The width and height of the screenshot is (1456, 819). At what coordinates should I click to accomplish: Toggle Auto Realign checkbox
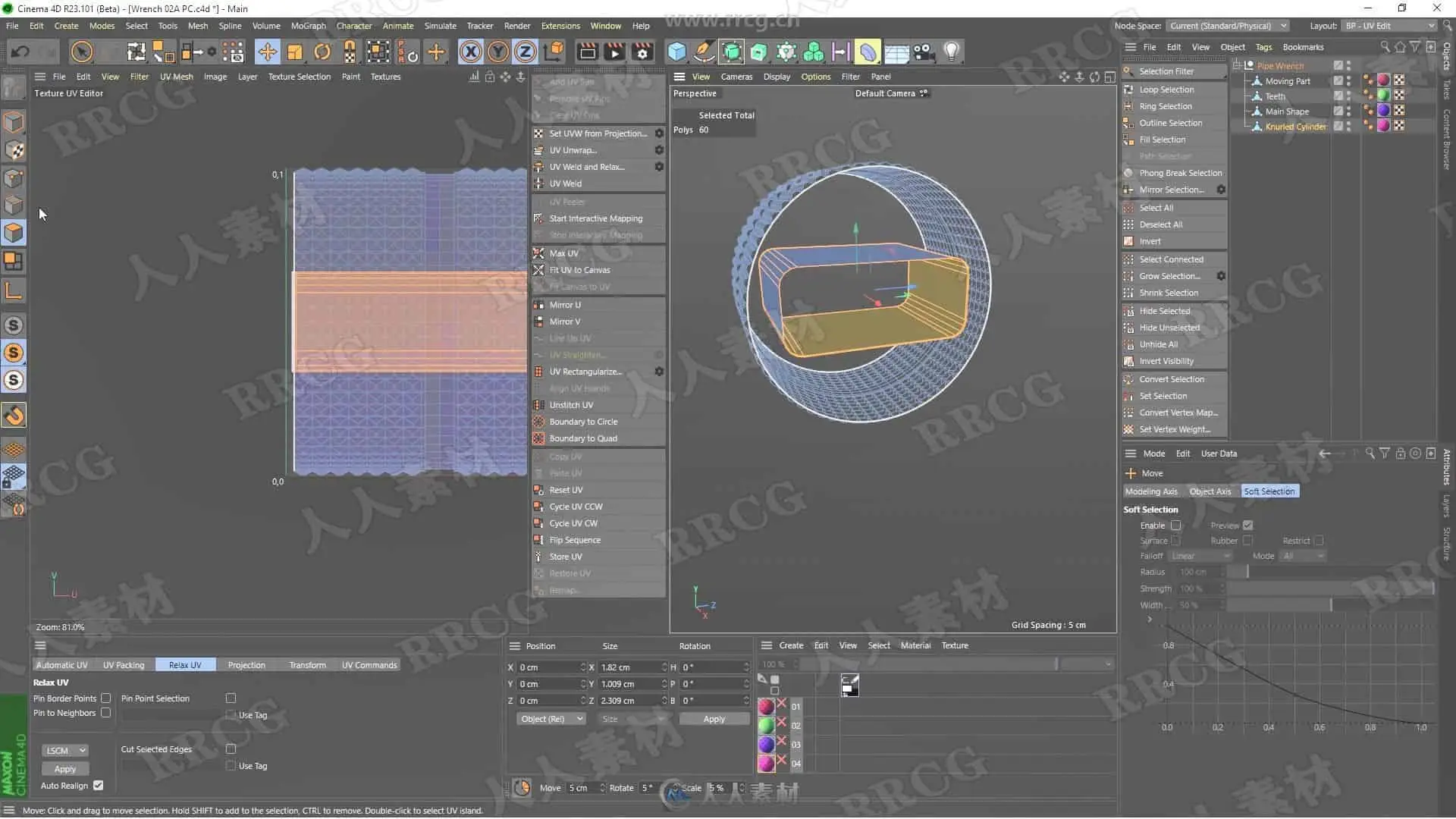99,786
